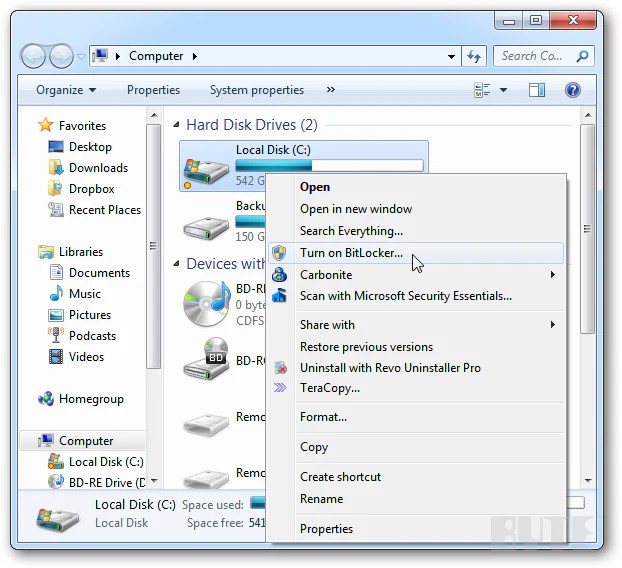Open Help with the question mark icon
622x568 pixels.
point(572,90)
